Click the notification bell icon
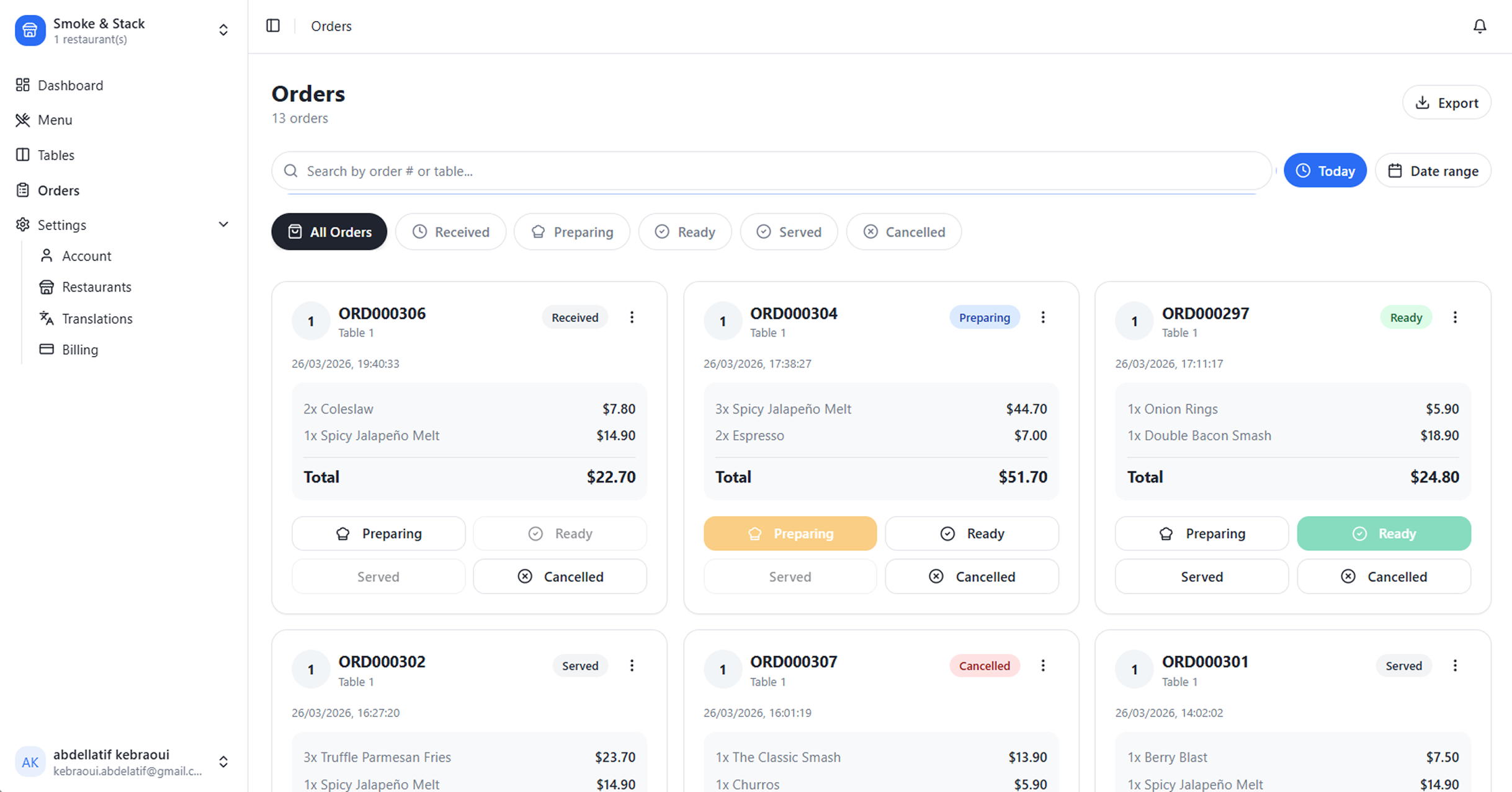This screenshot has height=792, width=1512. [x=1480, y=26]
